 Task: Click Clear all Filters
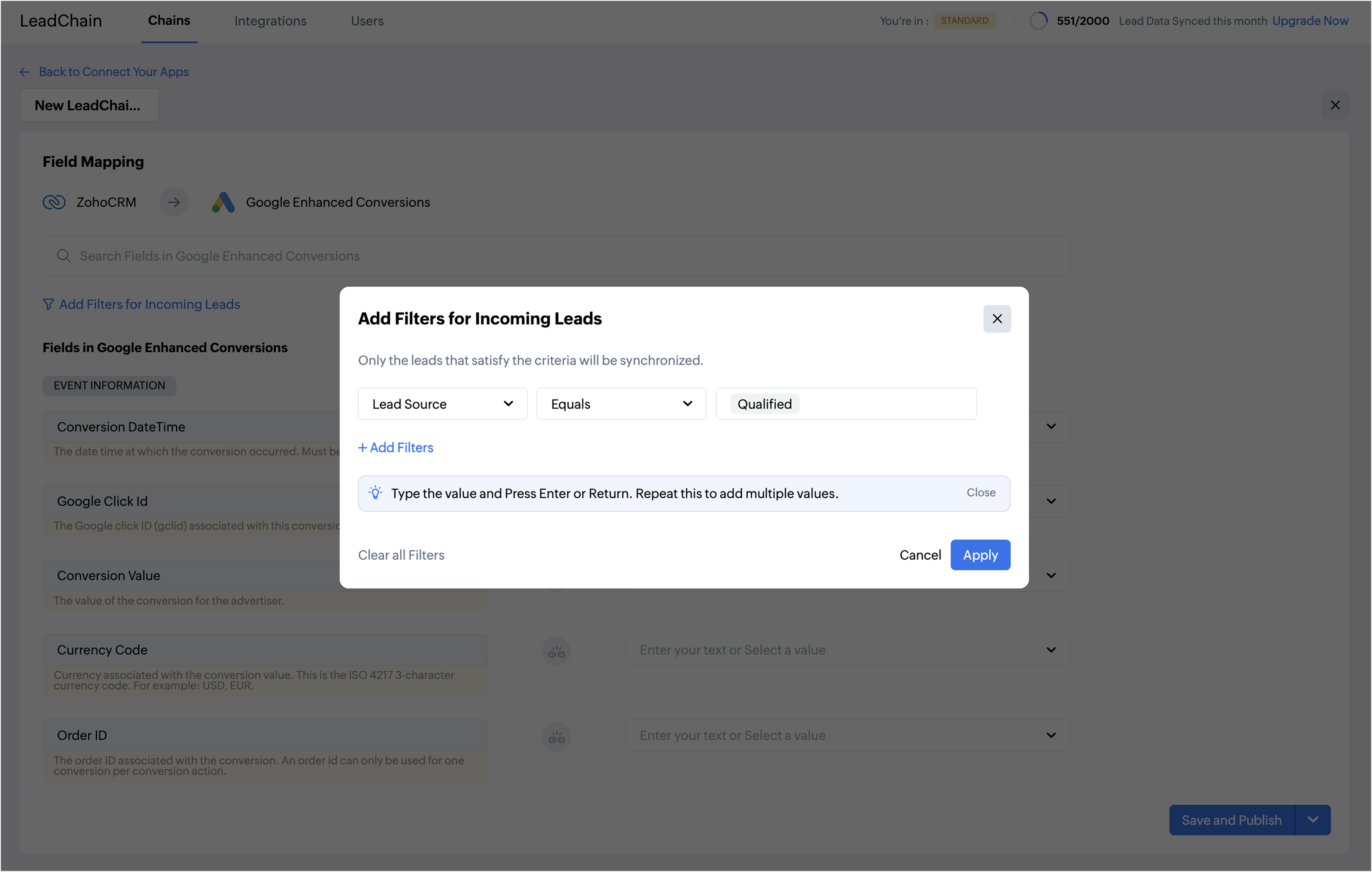tap(401, 555)
